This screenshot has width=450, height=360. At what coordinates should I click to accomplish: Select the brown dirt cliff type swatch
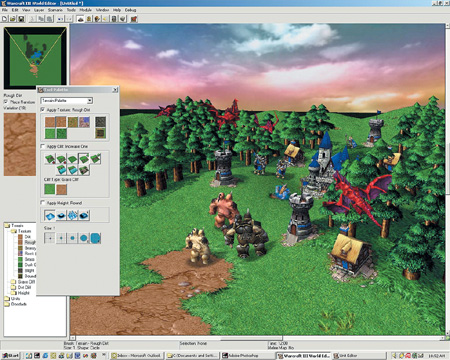click(61, 189)
